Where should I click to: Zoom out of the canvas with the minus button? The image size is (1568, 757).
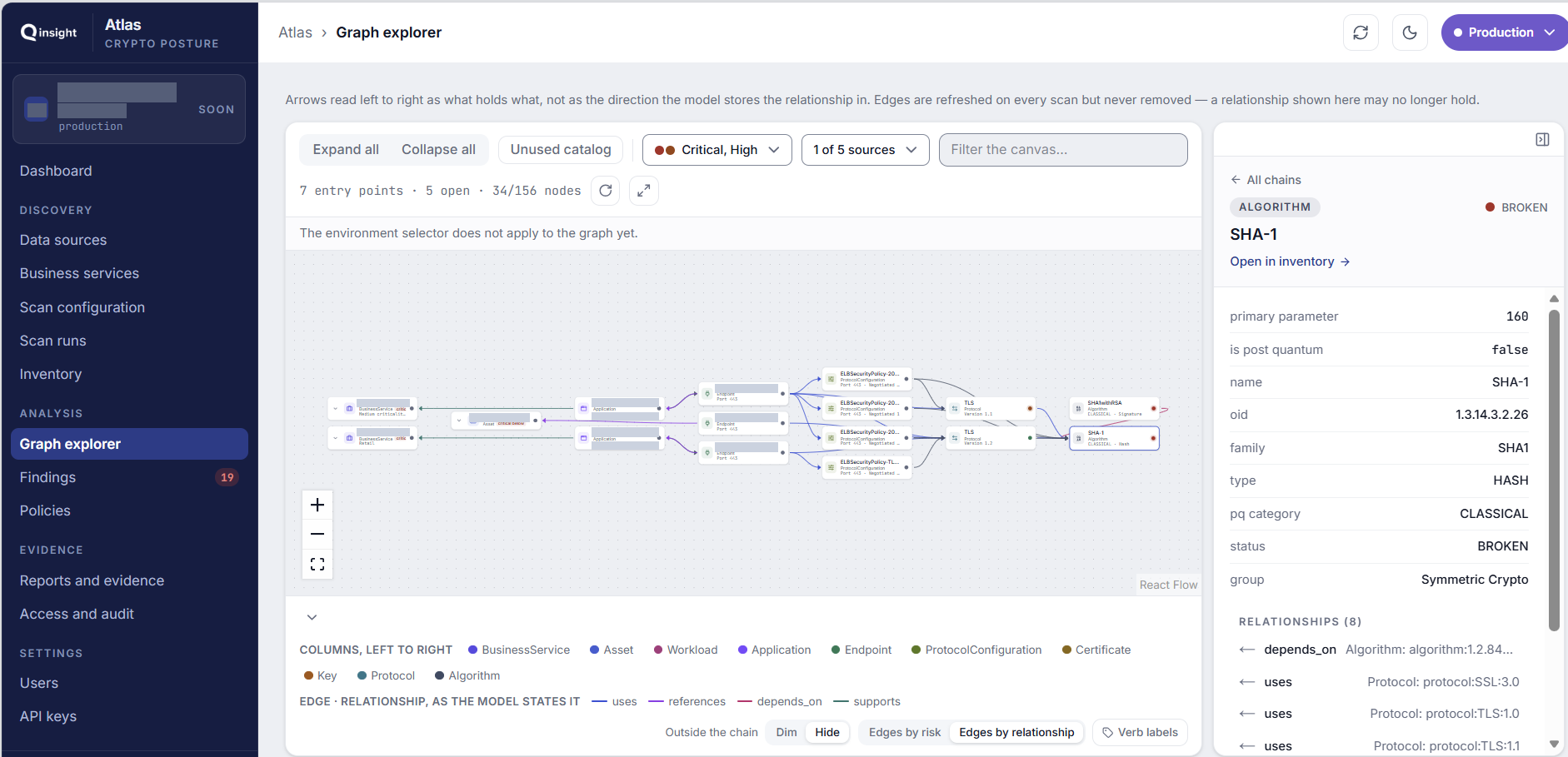click(317, 534)
